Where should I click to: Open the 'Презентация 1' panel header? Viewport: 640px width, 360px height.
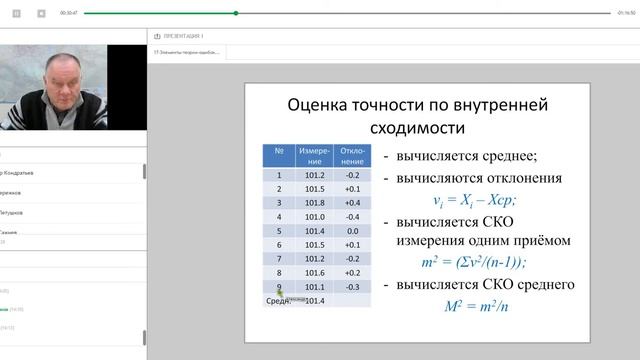click(183, 36)
